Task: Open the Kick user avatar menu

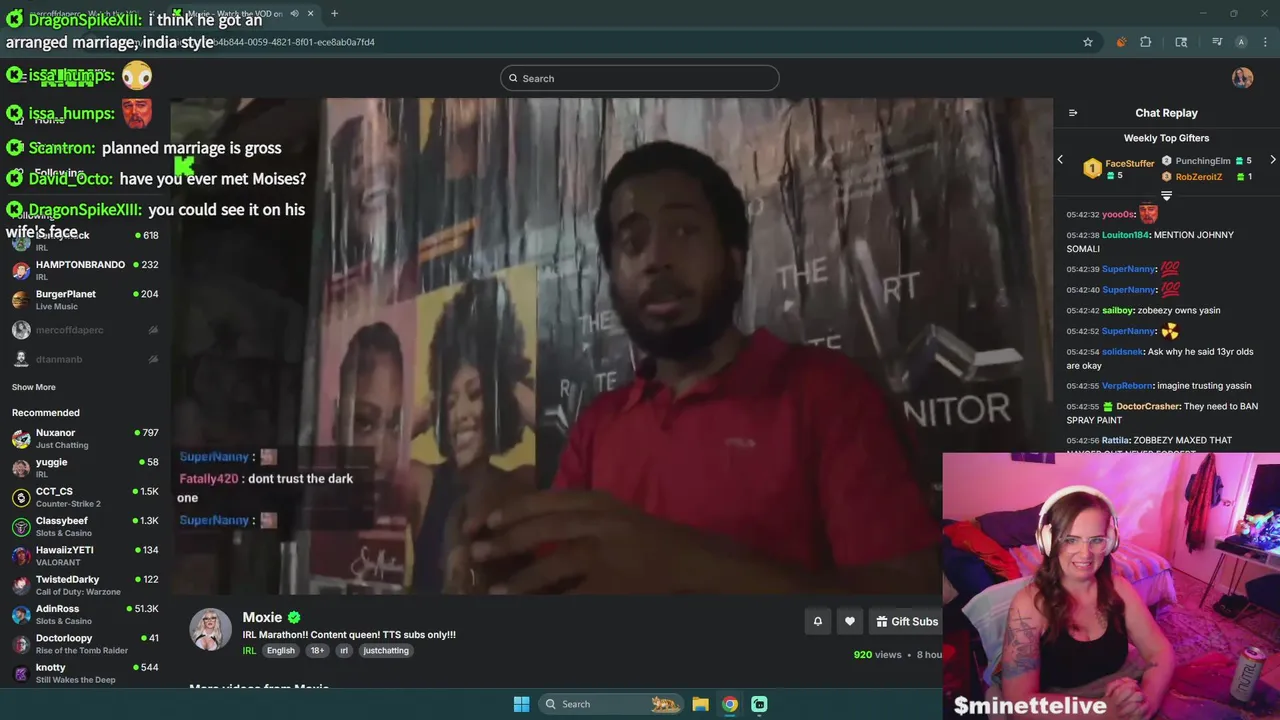Action: pyautogui.click(x=1242, y=78)
